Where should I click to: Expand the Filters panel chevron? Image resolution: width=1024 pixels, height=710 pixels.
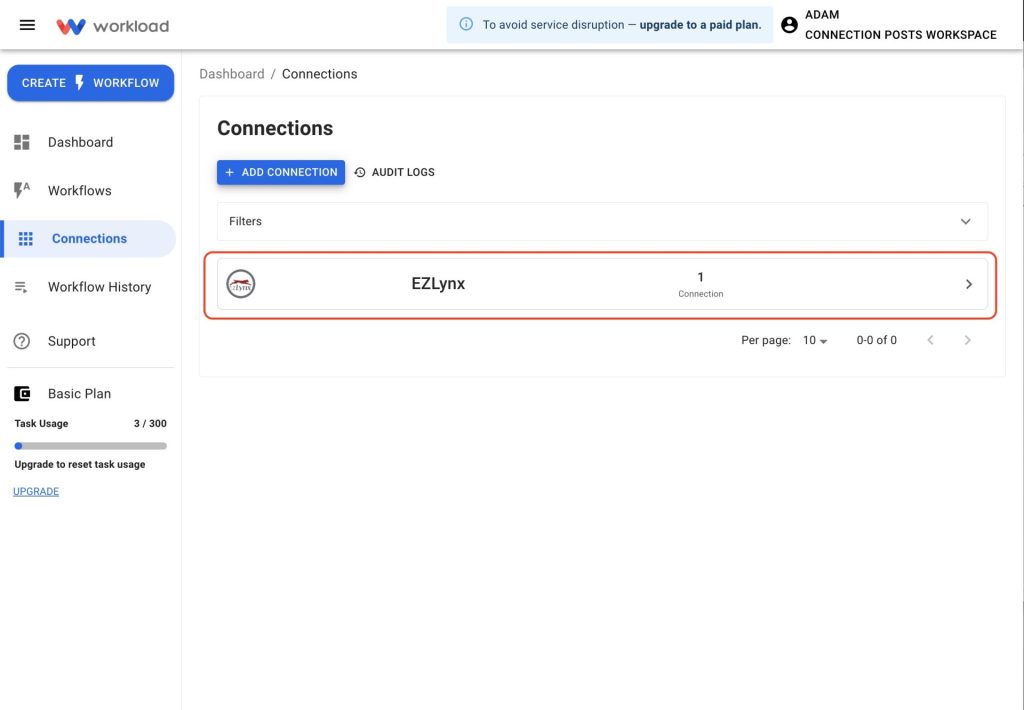(x=965, y=221)
